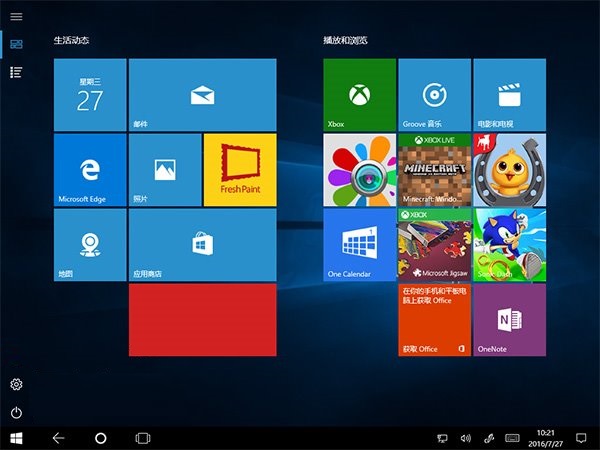Open the Photos tile
The image size is (600, 450).
165,170
